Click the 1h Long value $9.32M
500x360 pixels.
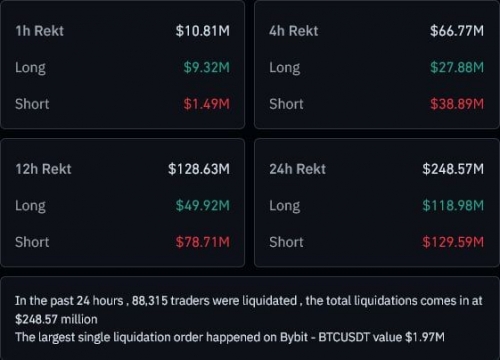pos(207,67)
